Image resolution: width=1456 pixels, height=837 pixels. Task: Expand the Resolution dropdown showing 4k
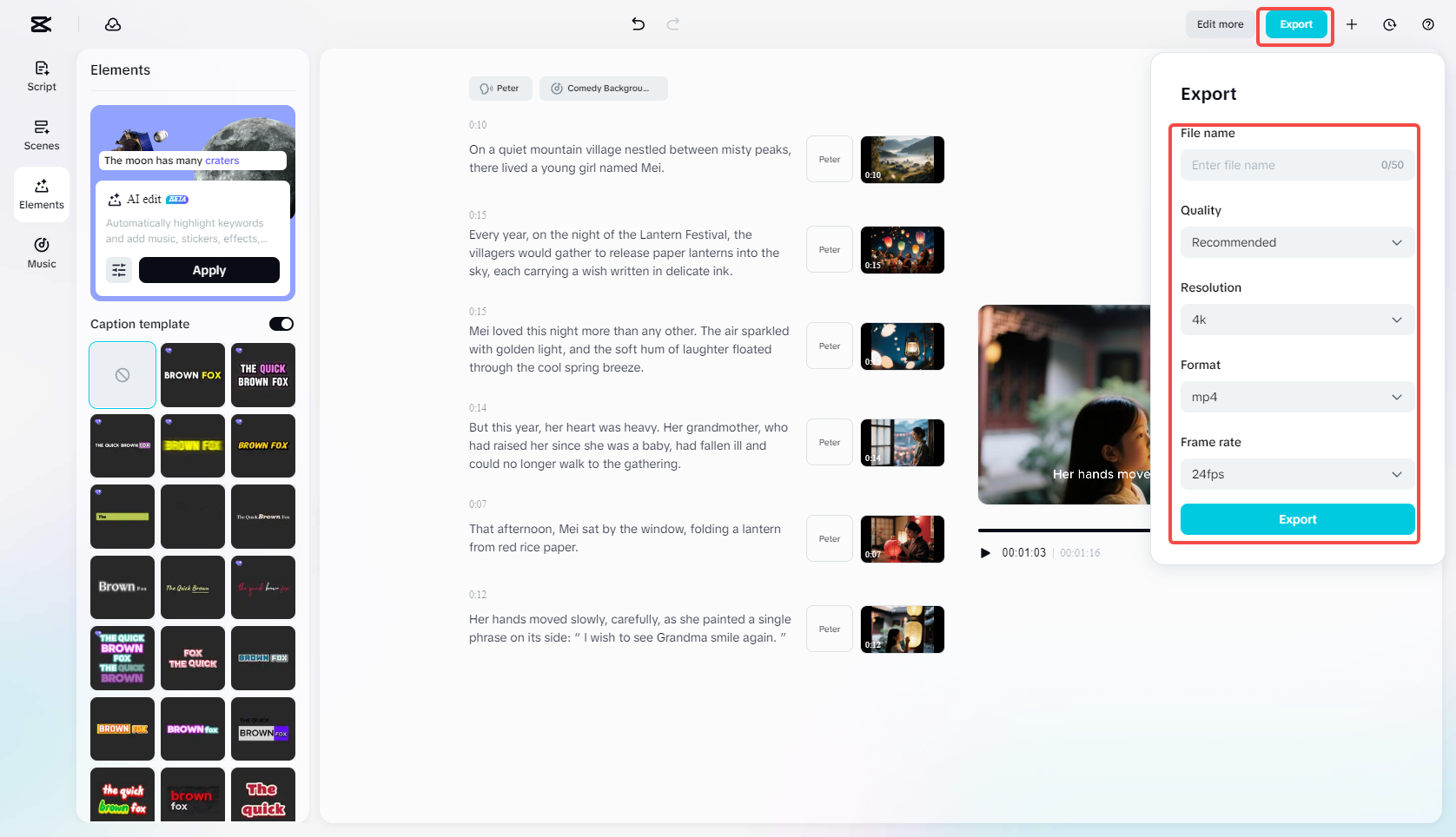1296,320
